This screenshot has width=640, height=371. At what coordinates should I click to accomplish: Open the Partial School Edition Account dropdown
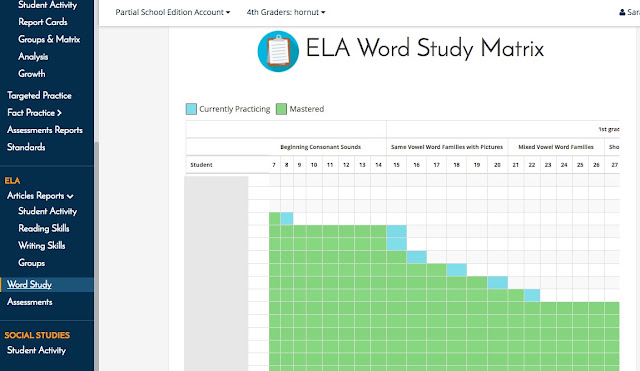(173, 12)
